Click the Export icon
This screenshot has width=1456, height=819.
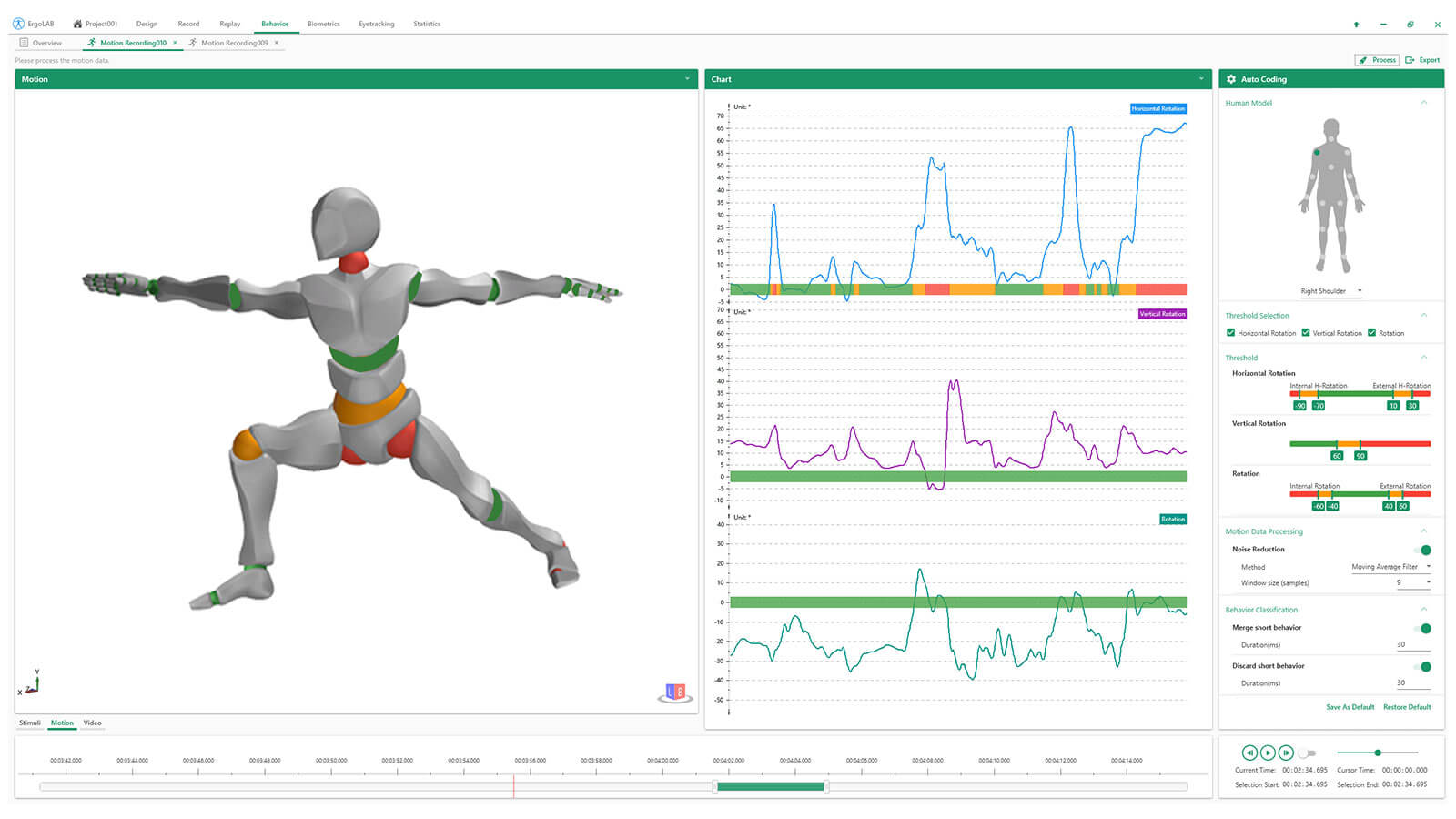pyautogui.click(x=1410, y=60)
